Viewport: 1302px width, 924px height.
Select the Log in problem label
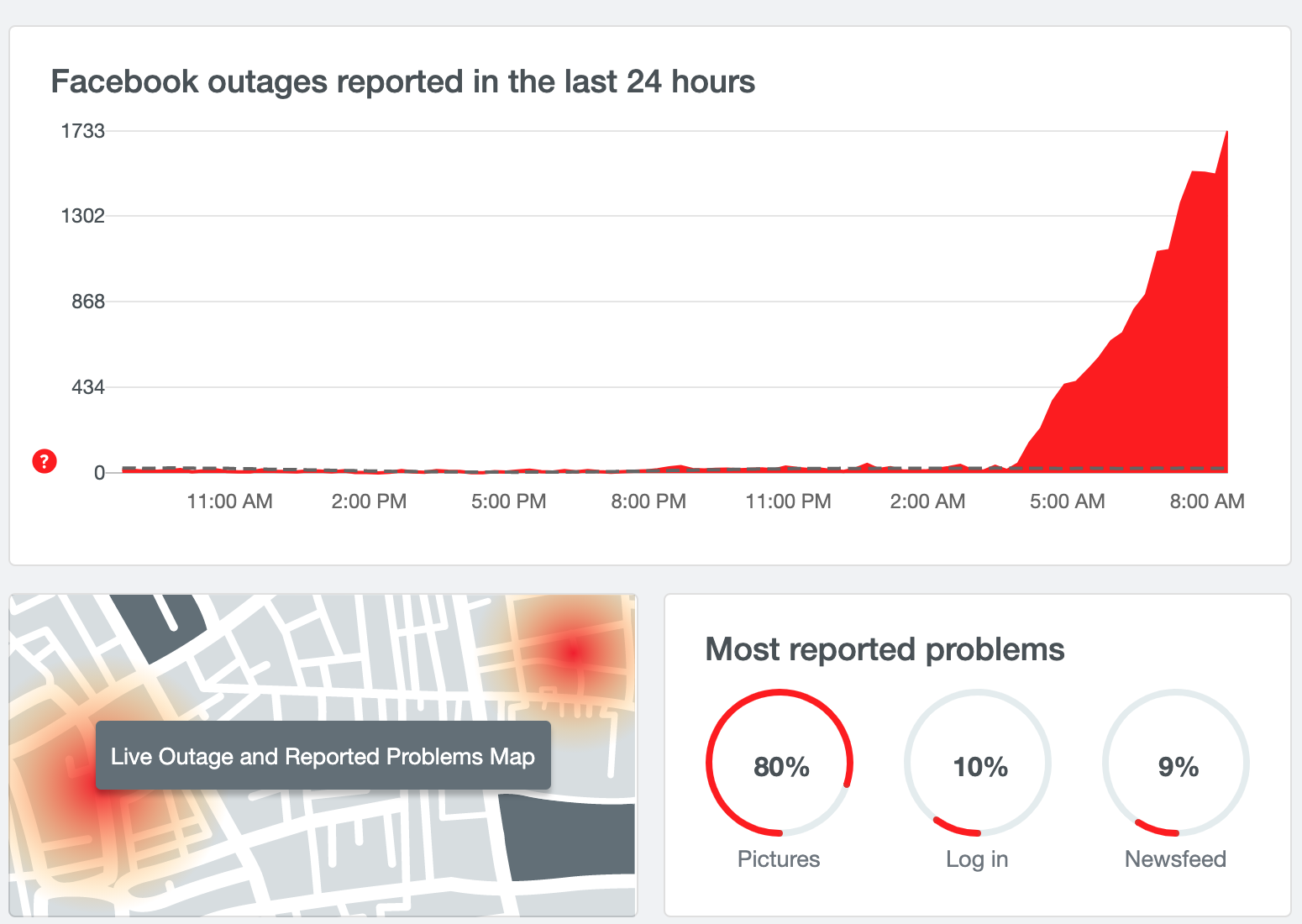coord(976,858)
